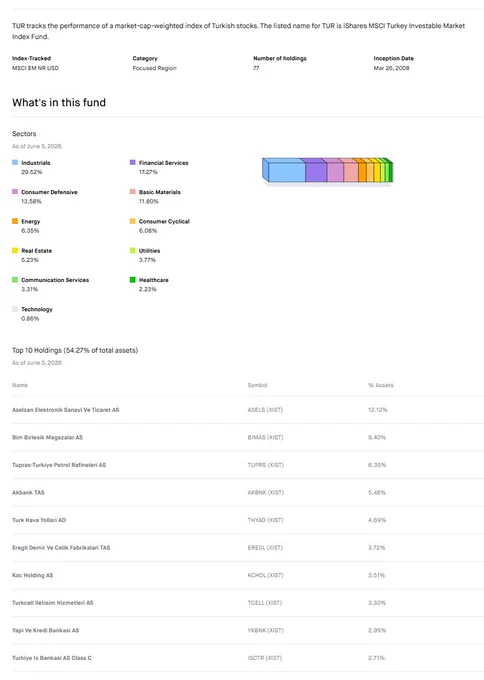
Task: Select the Financial Services sector label
Action: point(164,163)
